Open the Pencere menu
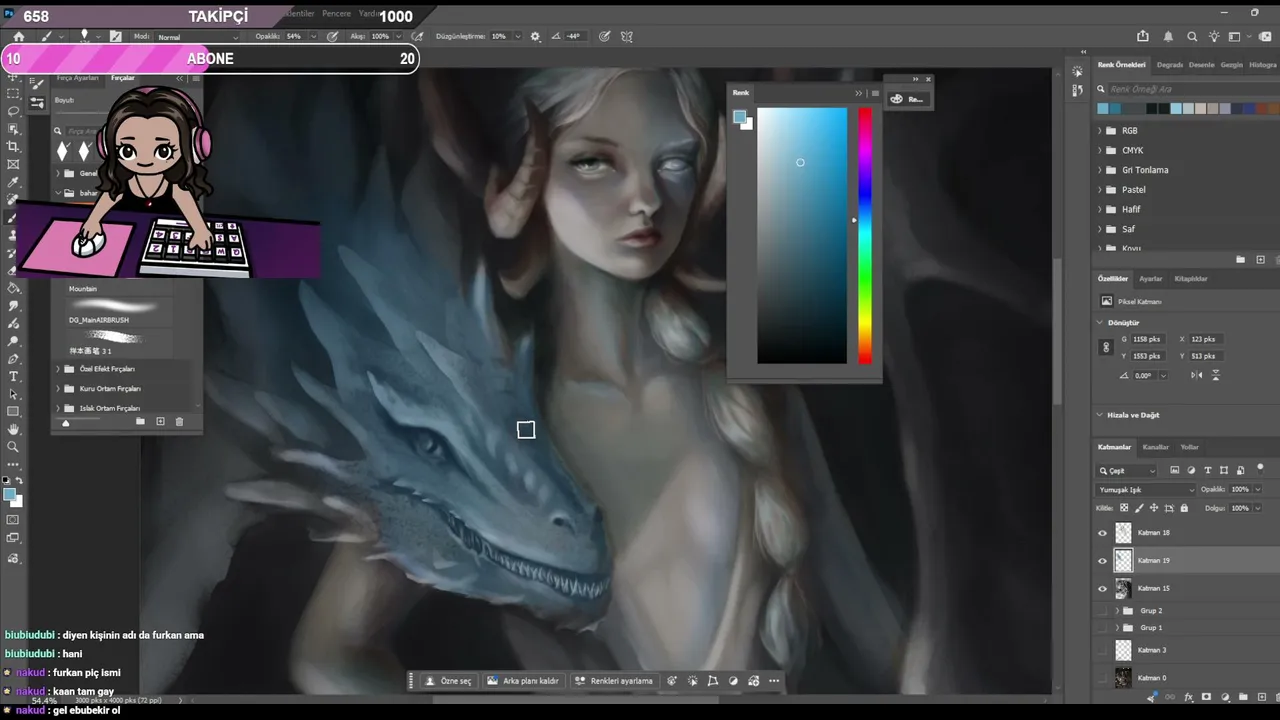 (x=336, y=14)
